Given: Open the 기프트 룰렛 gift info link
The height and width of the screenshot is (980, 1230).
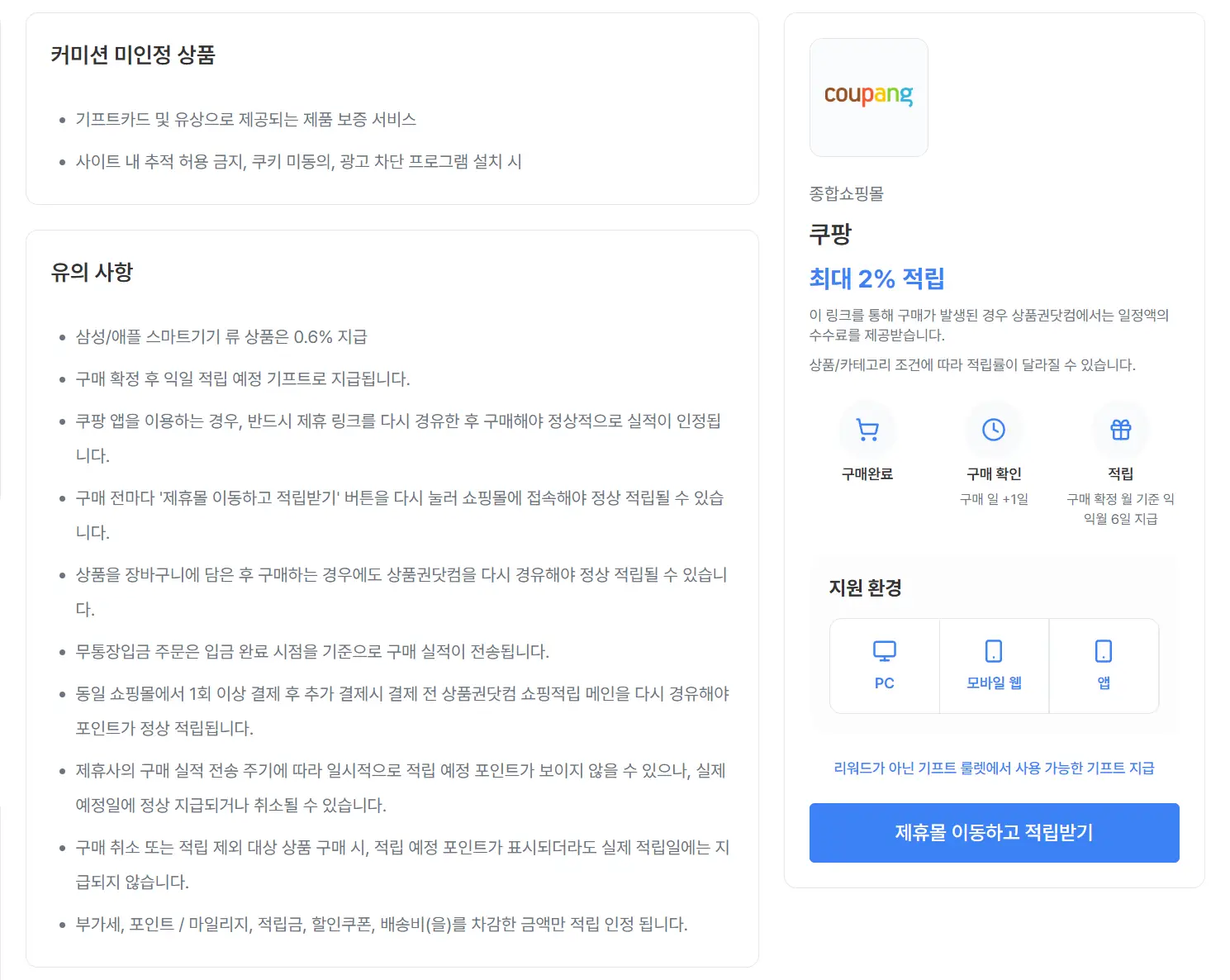Looking at the screenshot, I should point(995,768).
